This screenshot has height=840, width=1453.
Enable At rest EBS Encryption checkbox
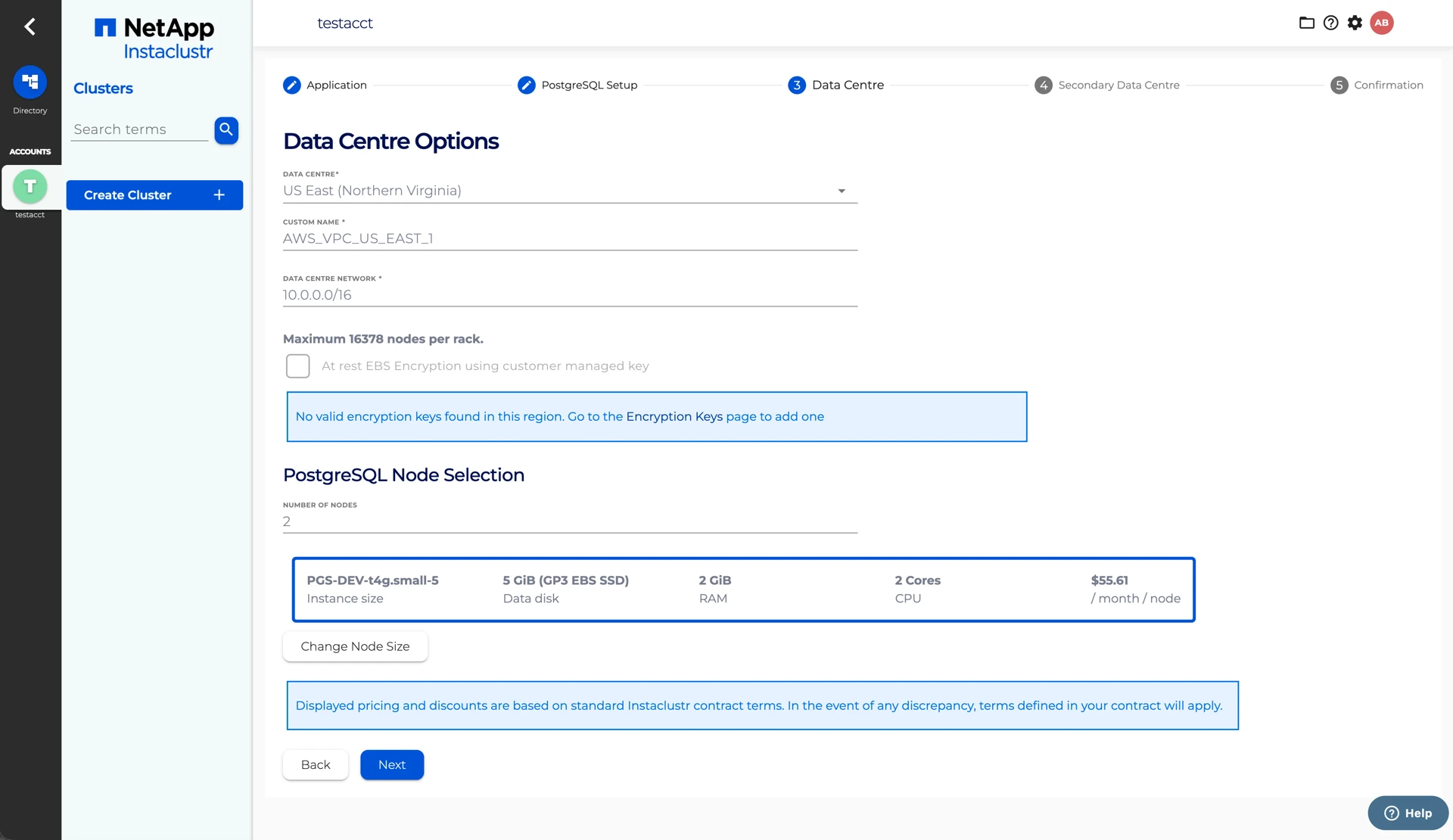click(x=298, y=366)
